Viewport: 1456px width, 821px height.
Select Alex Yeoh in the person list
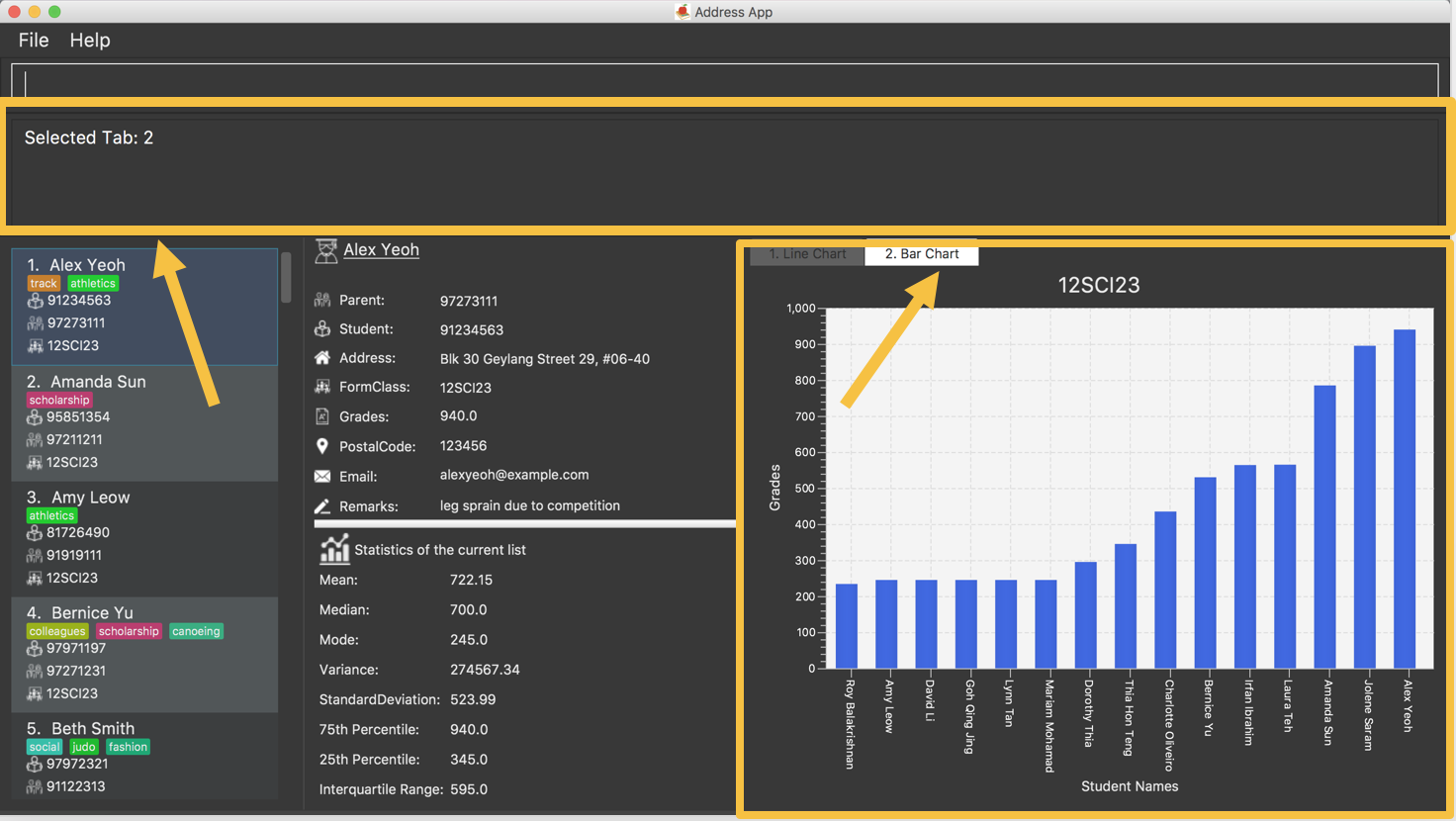coord(144,307)
